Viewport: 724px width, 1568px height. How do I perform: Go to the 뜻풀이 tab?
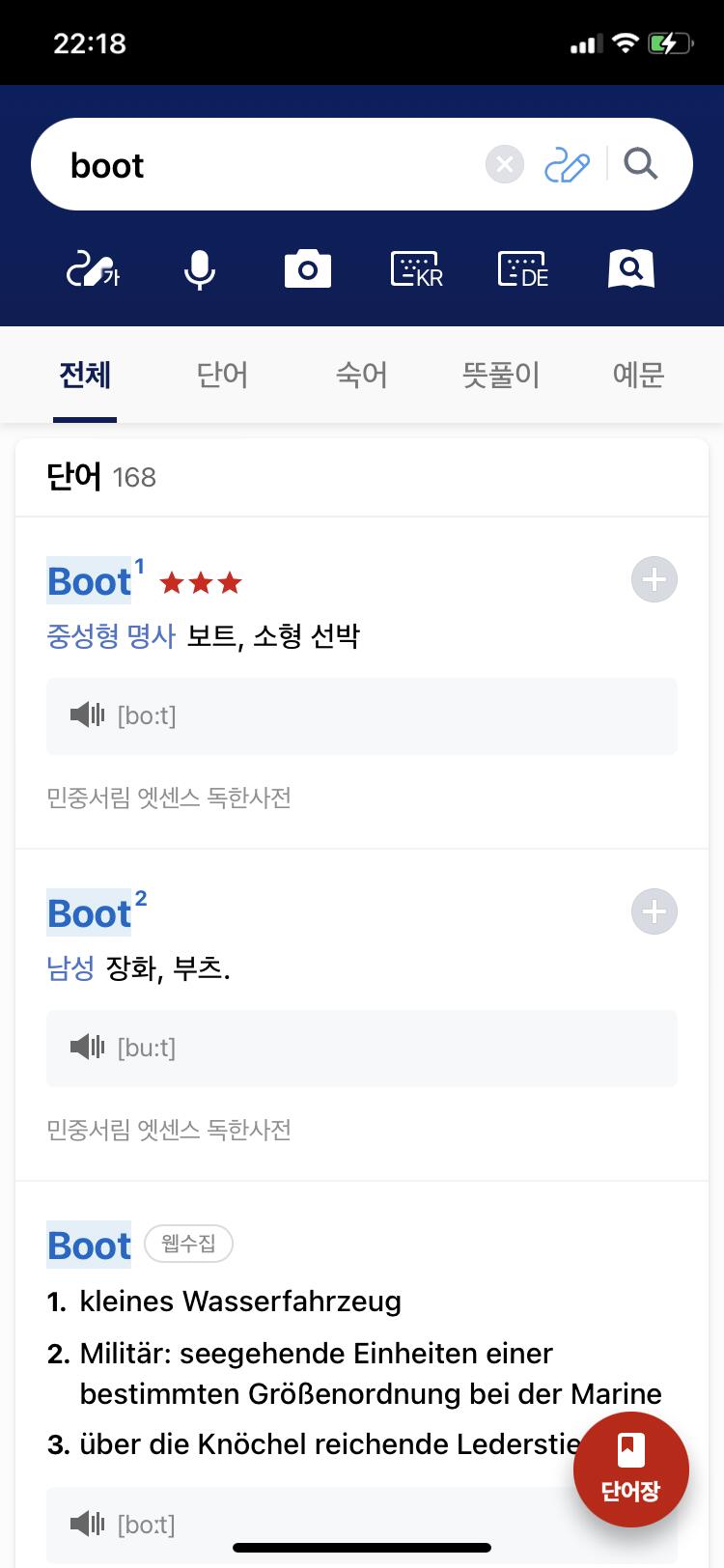500,375
